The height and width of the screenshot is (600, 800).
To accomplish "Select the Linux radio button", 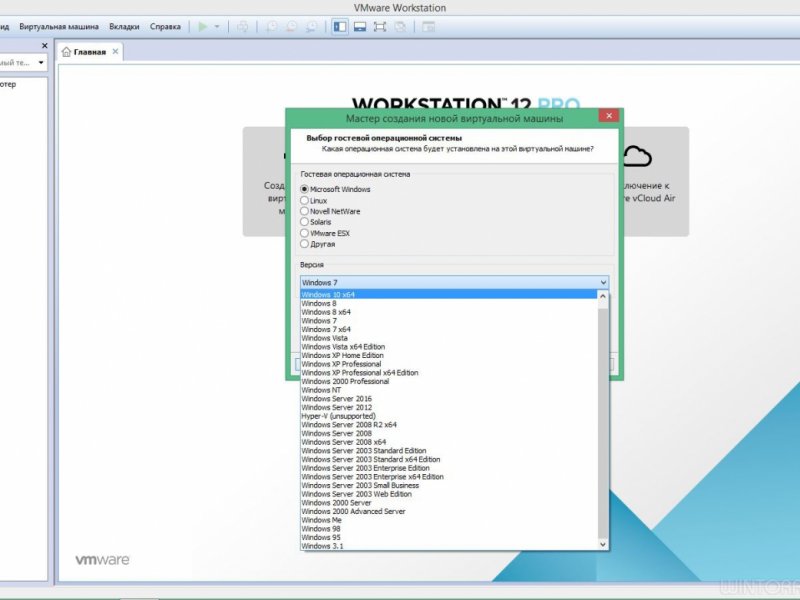I will coord(304,200).
